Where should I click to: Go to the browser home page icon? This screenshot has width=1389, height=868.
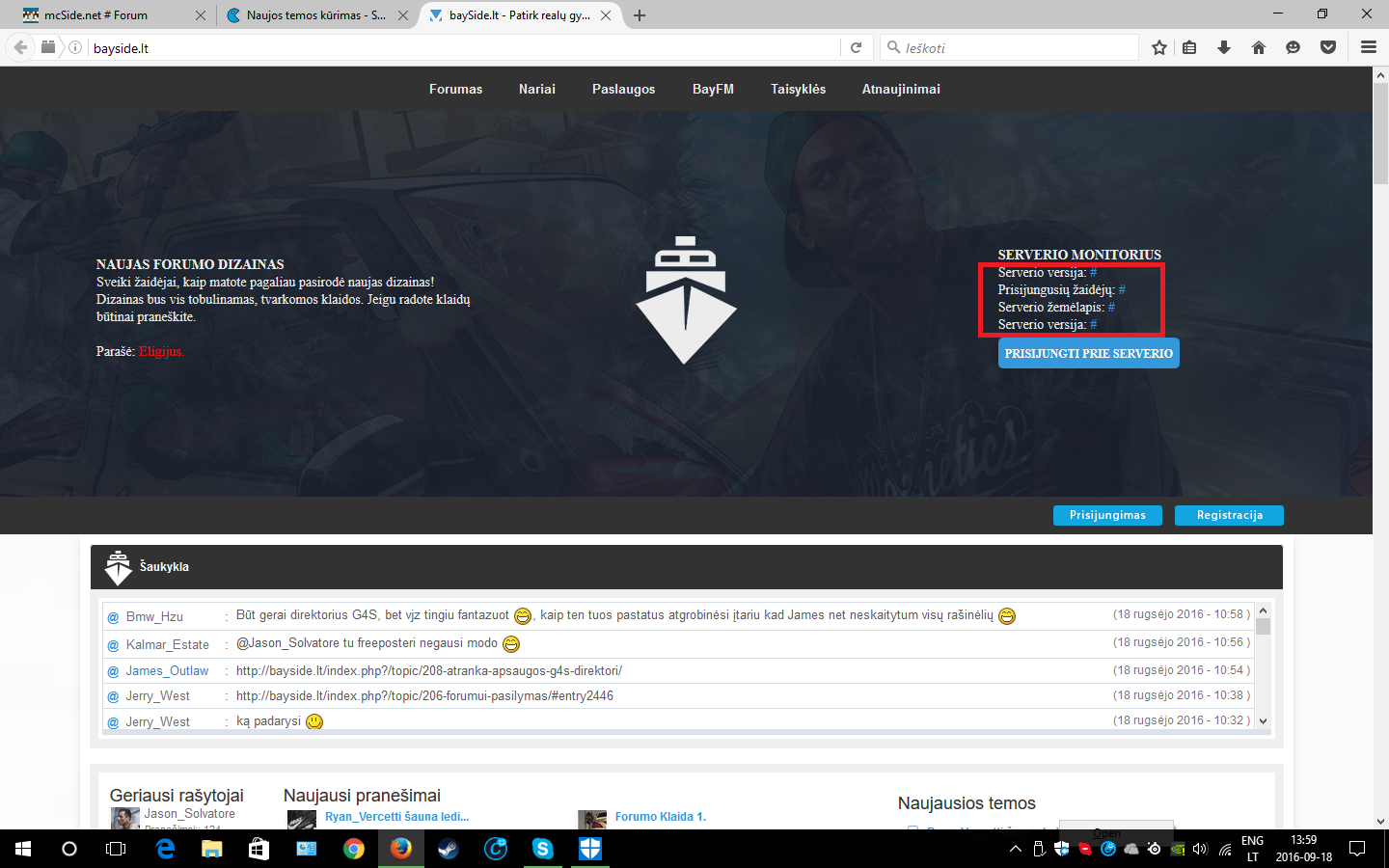click(1259, 47)
